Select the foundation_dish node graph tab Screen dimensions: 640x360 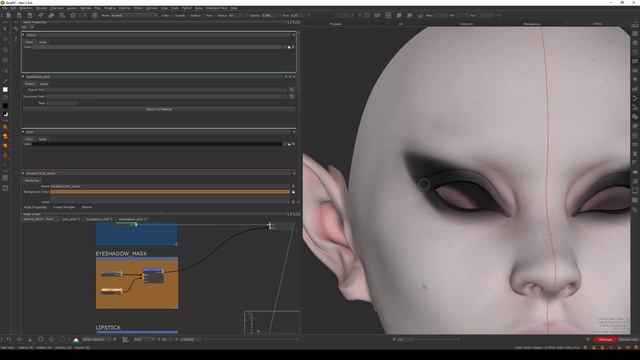tap(97, 219)
